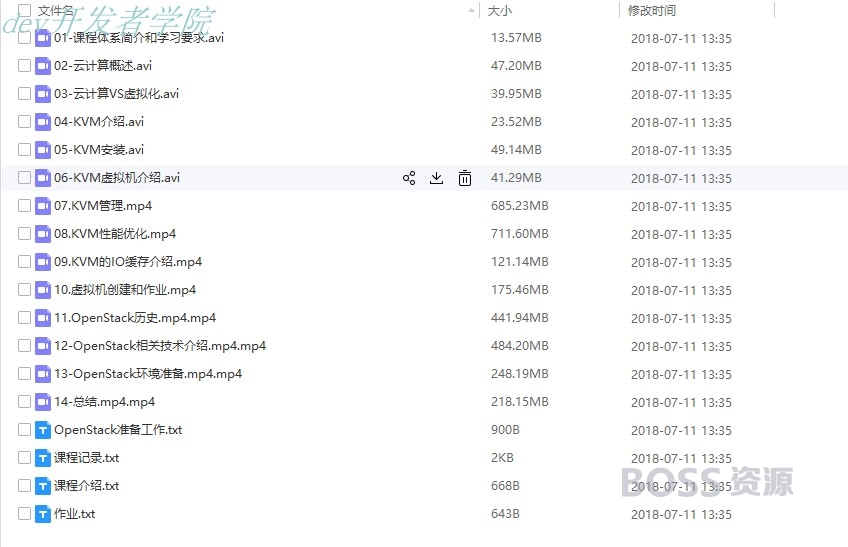Click the share icon on 06-KVM虚拟机介绍.avi row
The height and width of the screenshot is (547, 848).
click(409, 178)
